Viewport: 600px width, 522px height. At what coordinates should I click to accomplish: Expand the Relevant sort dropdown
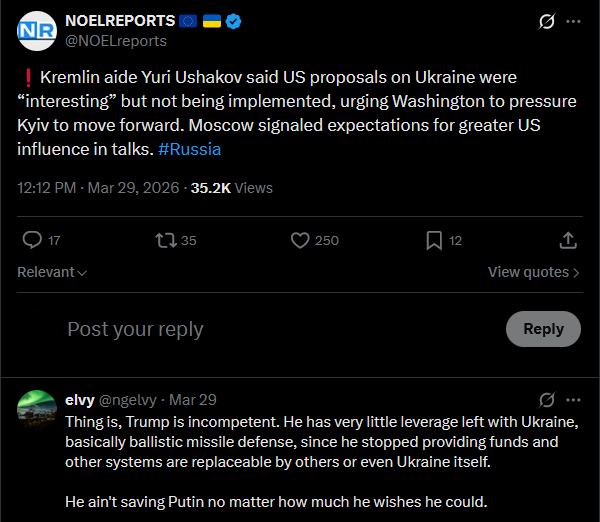click(x=52, y=272)
